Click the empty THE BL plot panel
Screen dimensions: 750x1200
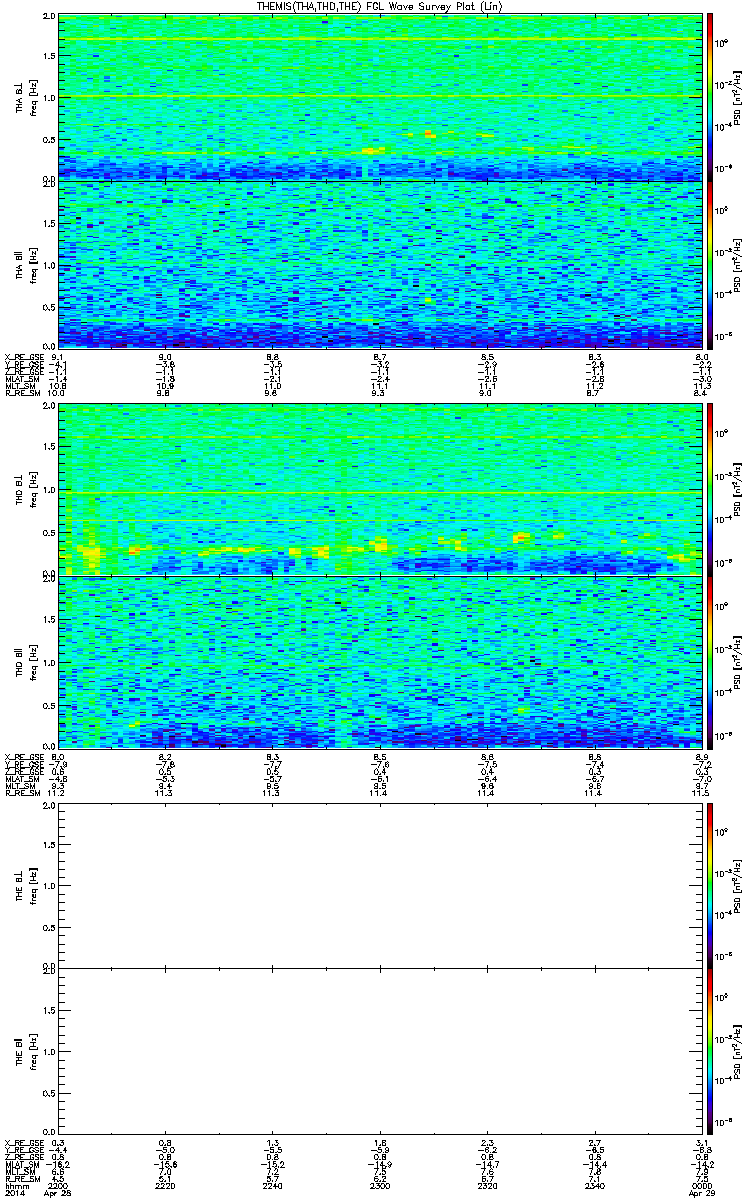pos(379,885)
